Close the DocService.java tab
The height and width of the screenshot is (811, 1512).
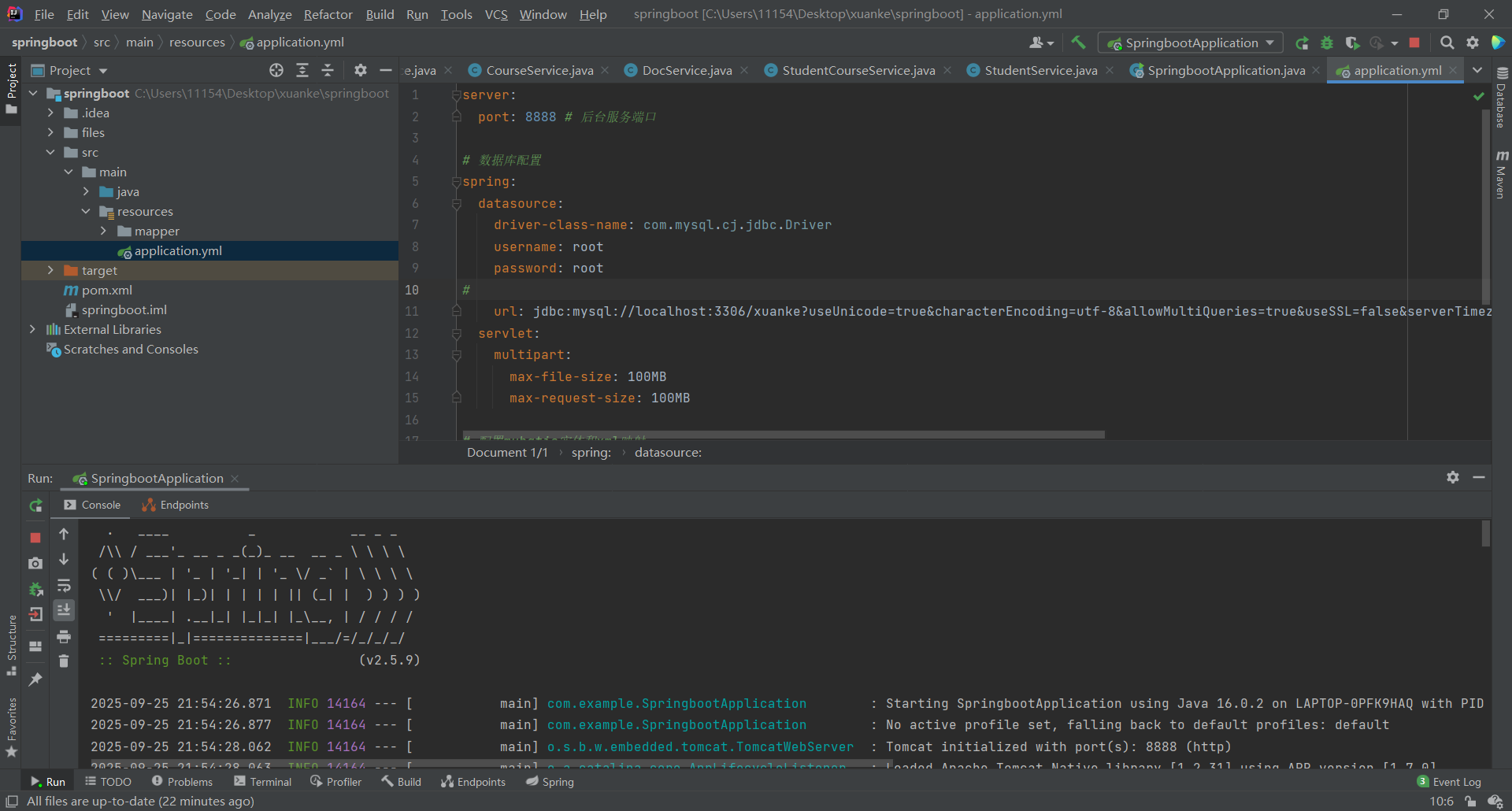[744, 70]
